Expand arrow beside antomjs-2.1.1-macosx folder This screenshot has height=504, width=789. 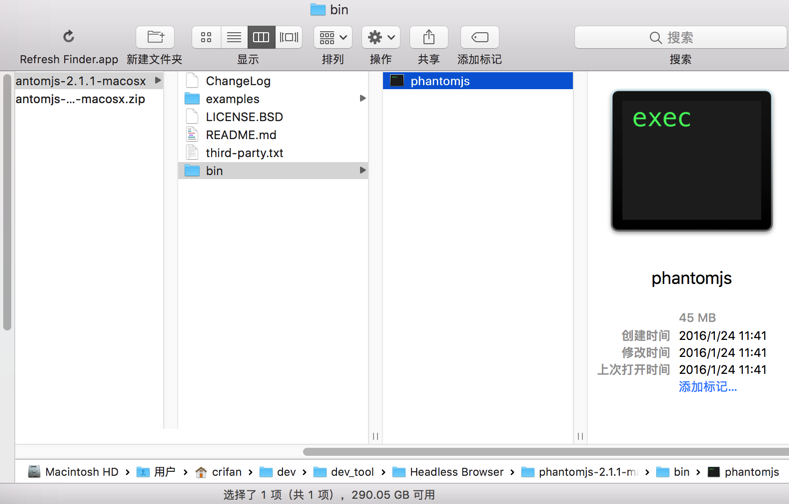point(158,80)
